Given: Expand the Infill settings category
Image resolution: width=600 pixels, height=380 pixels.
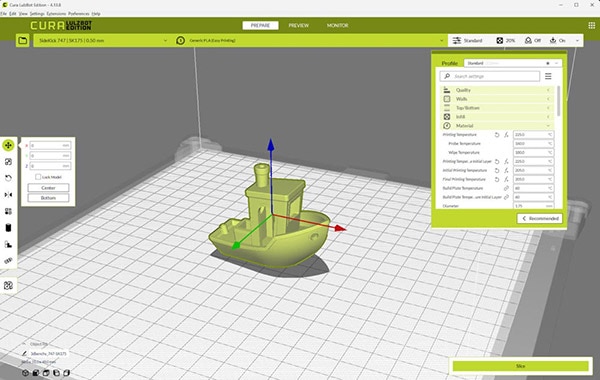Looking at the screenshot, I should (497, 117).
